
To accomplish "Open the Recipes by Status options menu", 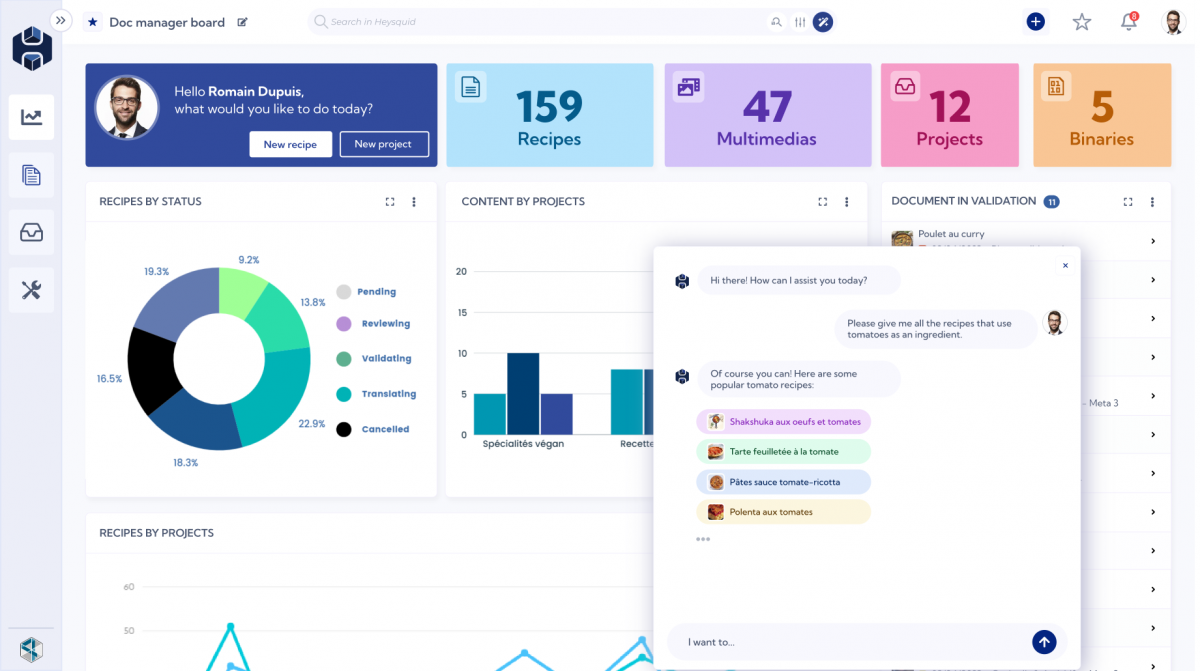I will point(414,201).
